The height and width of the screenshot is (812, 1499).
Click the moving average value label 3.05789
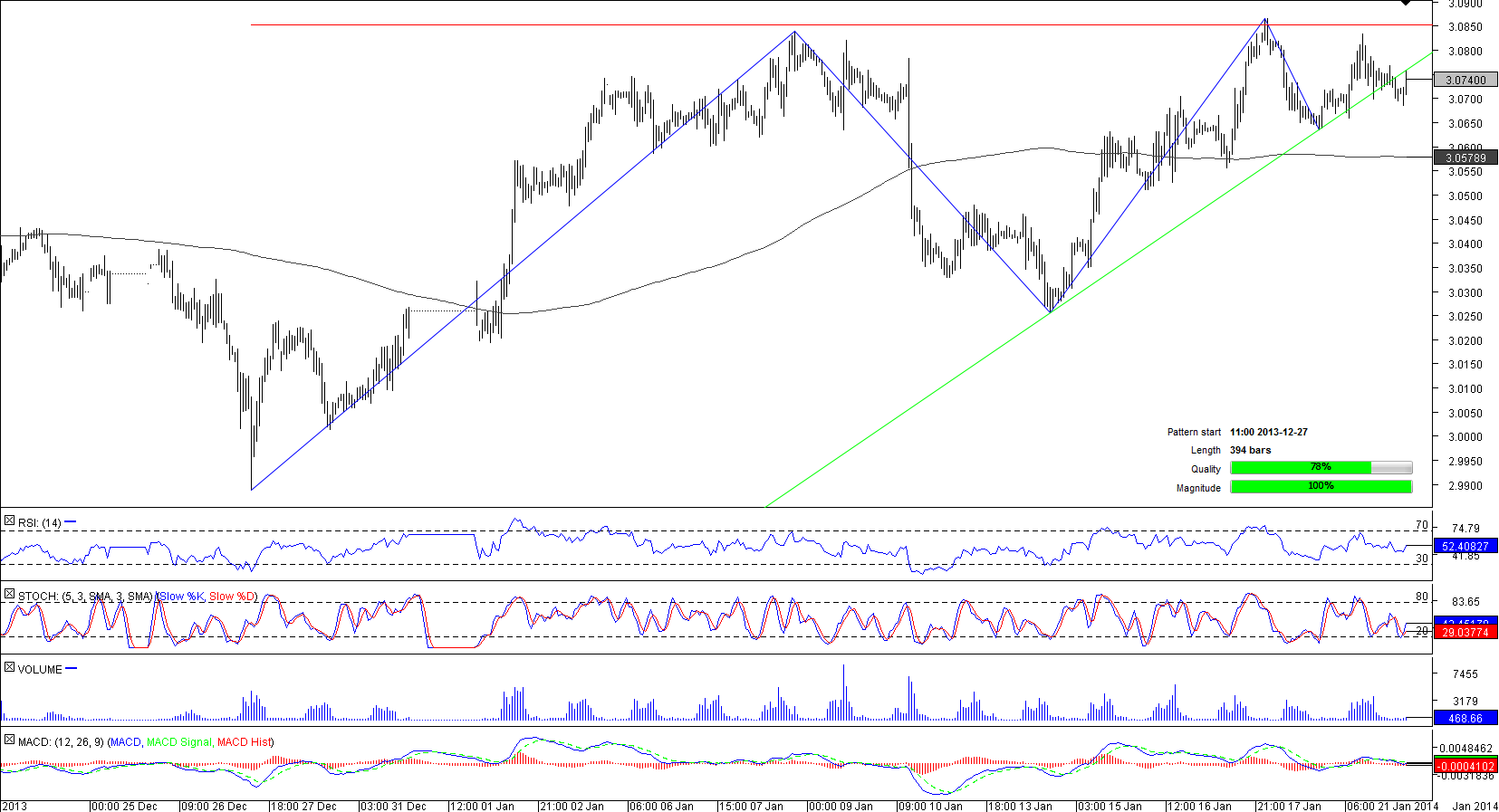click(1465, 158)
